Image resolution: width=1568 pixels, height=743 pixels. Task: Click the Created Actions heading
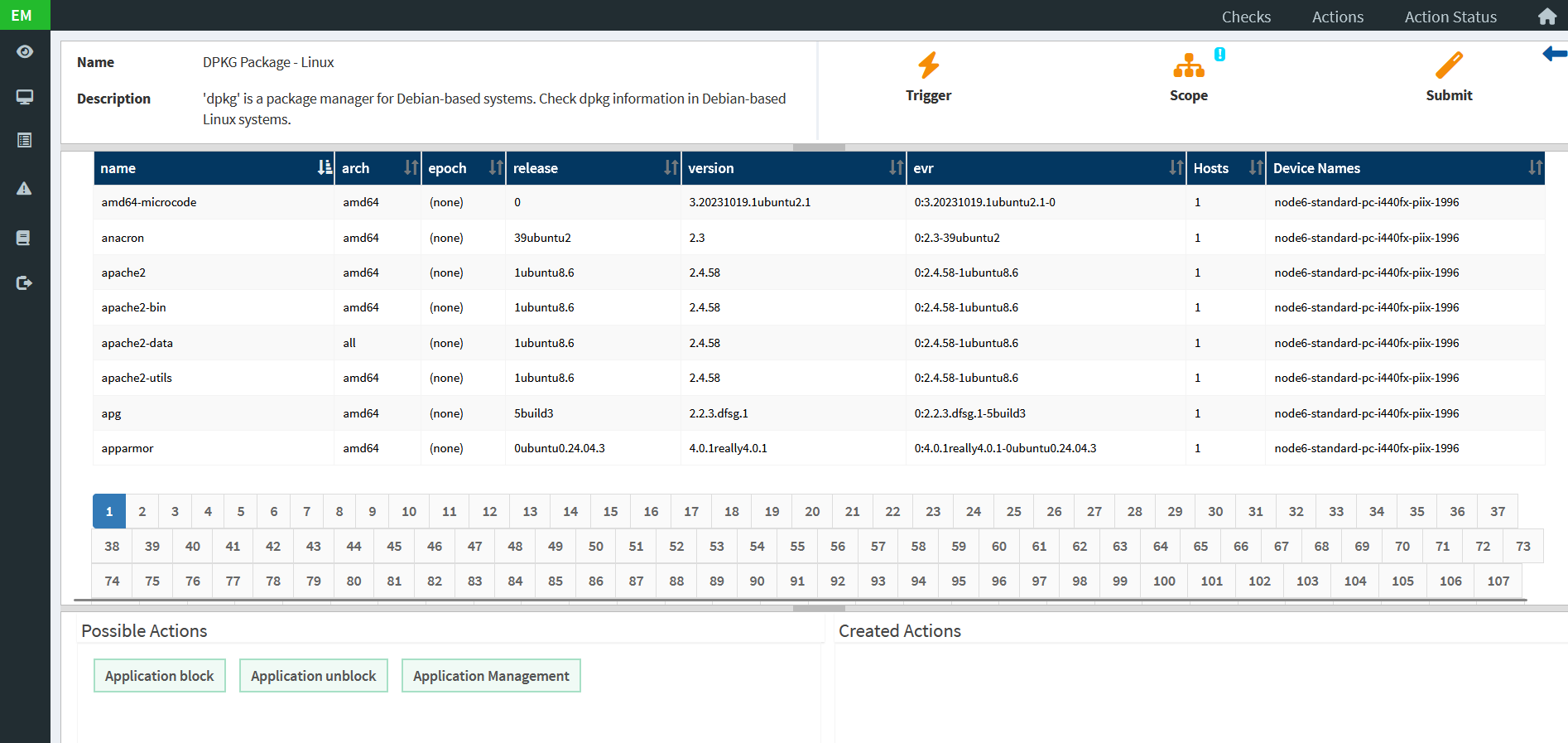tap(900, 631)
